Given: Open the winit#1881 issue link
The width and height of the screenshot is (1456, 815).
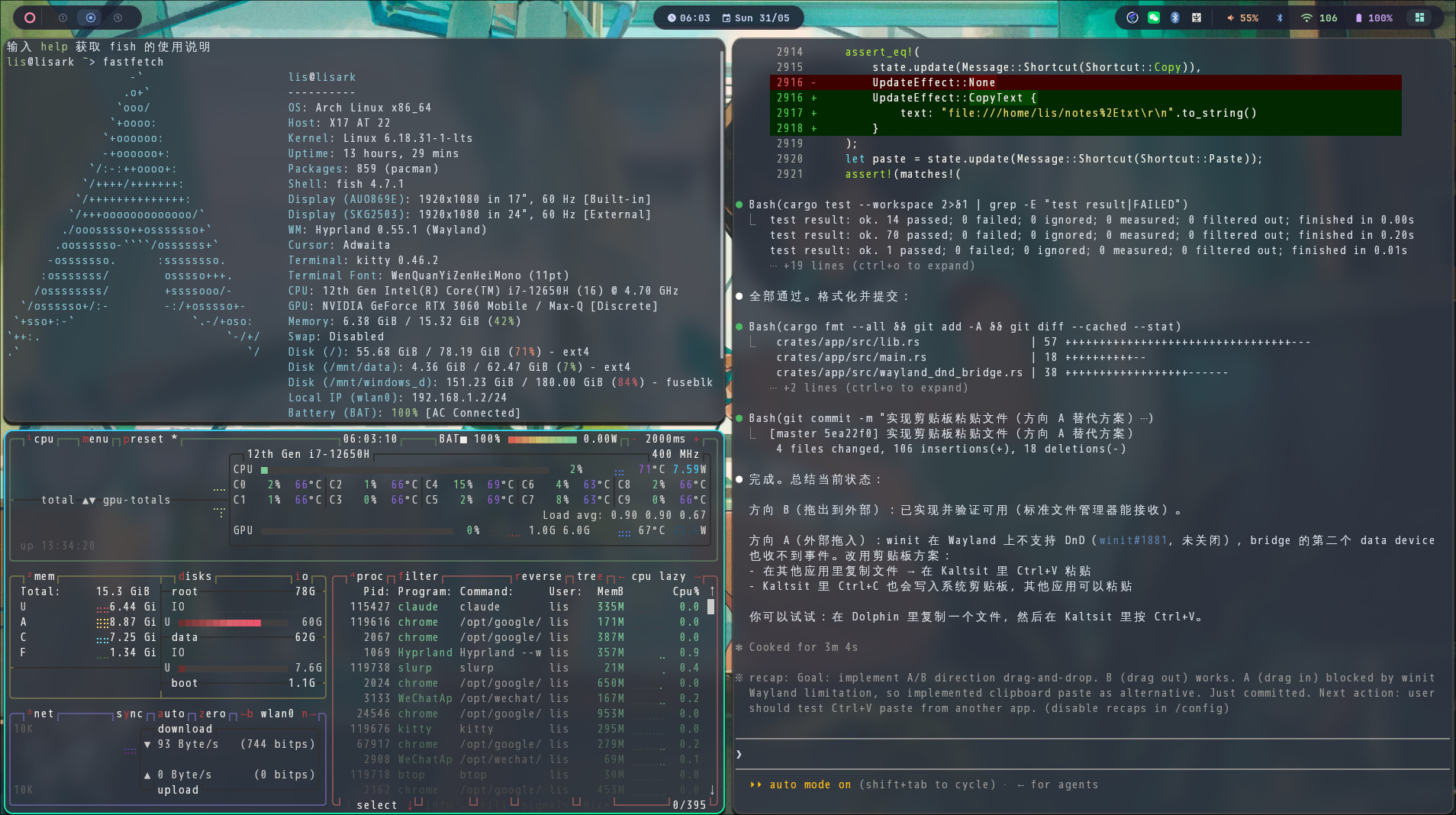Looking at the screenshot, I should click(x=1133, y=540).
